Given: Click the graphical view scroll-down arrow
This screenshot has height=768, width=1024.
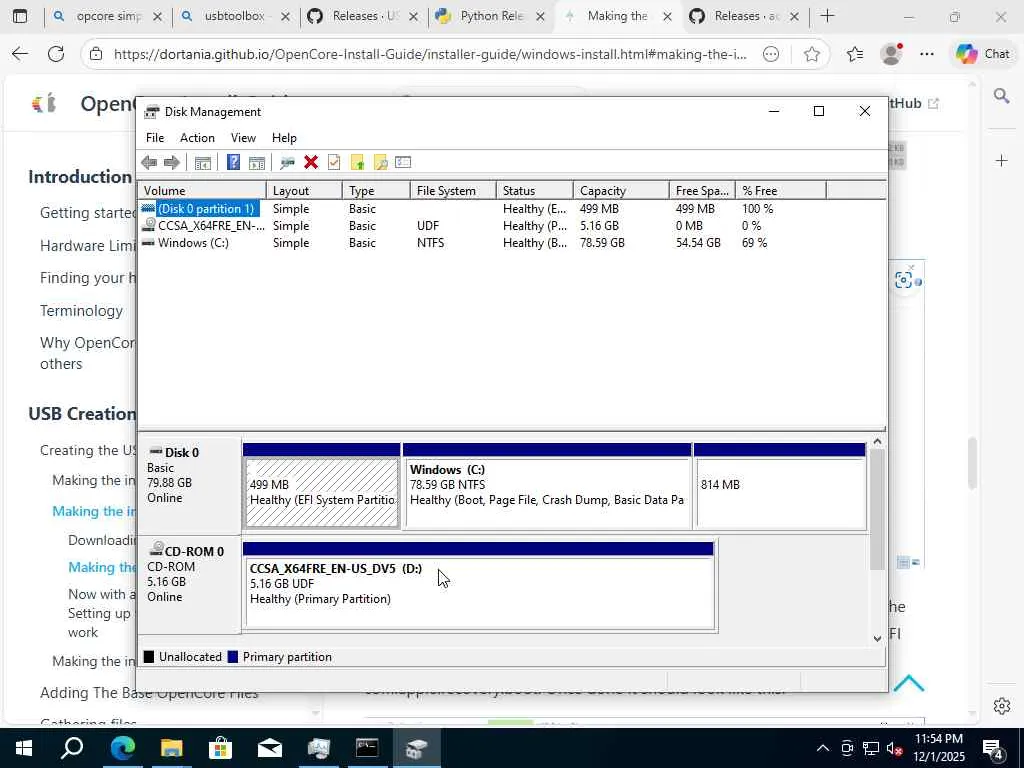Looking at the screenshot, I should [877, 639].
